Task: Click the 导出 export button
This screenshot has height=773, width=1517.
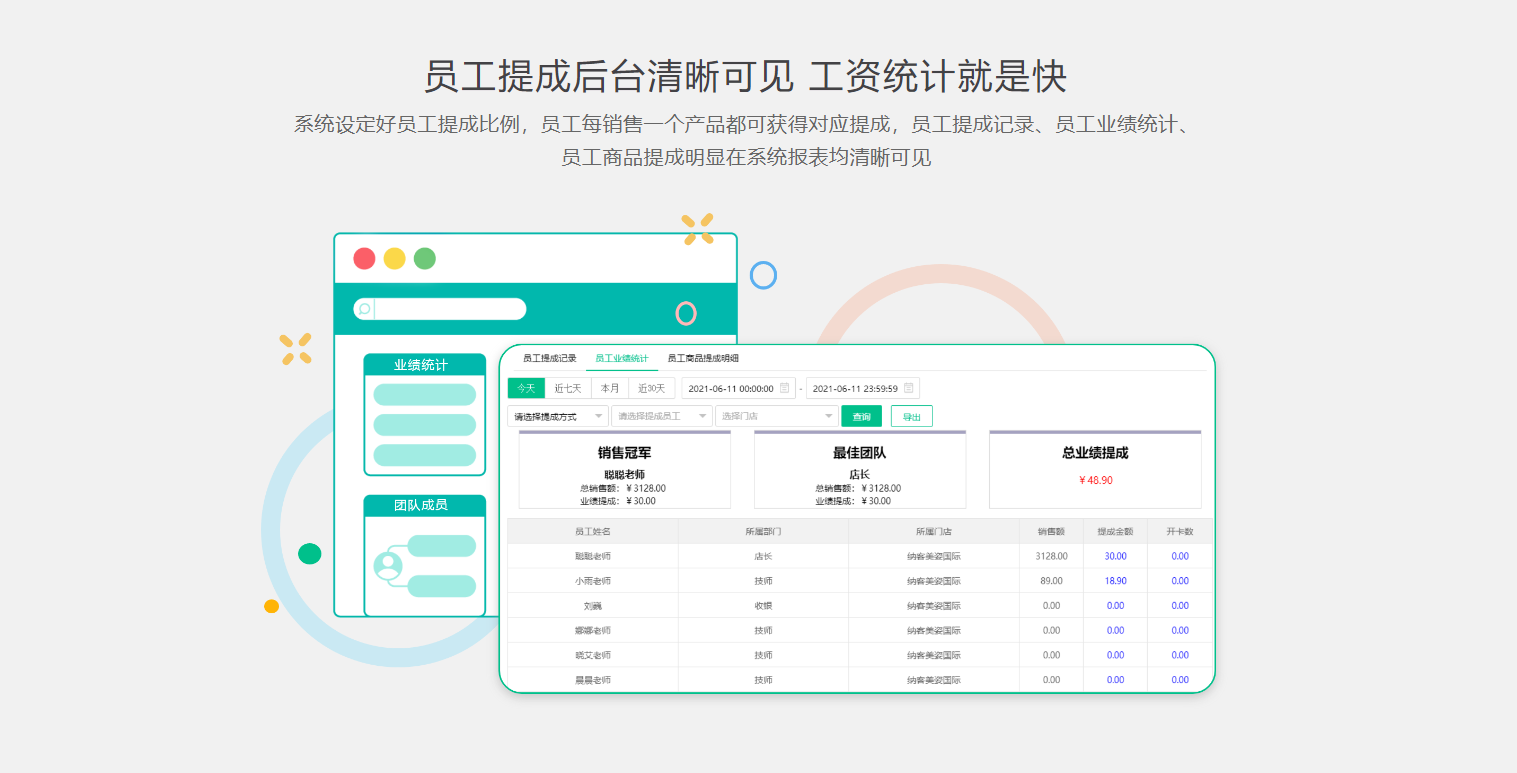Action: pyautogui.click(x=911, y=415)
